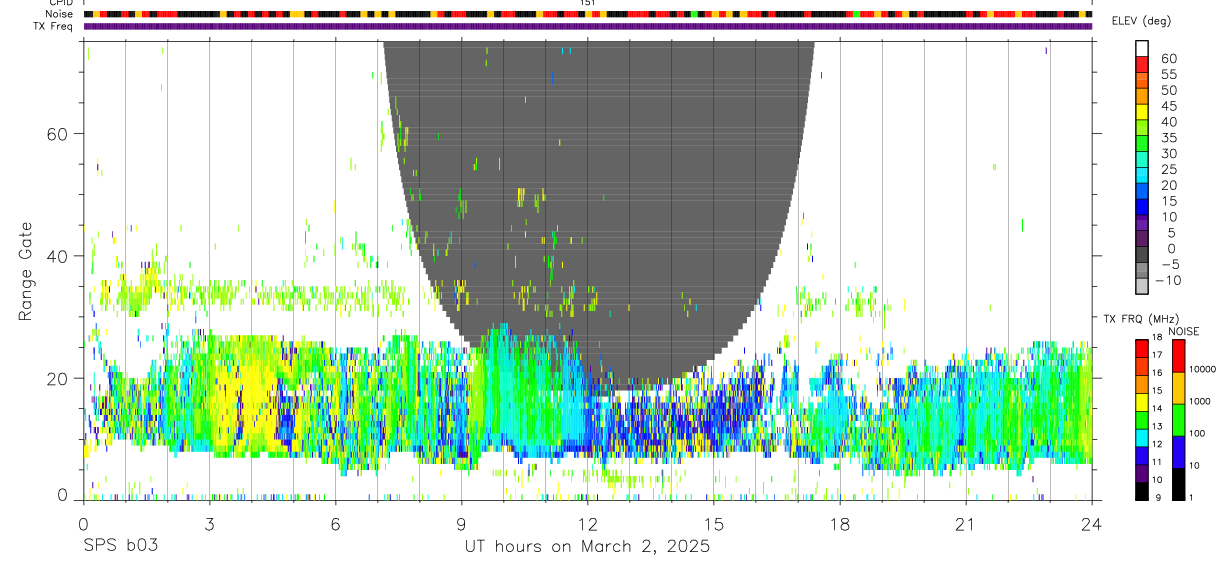Click the 151 CPID value
Screen dimensions: 1228x567
[x=588, y=3]
